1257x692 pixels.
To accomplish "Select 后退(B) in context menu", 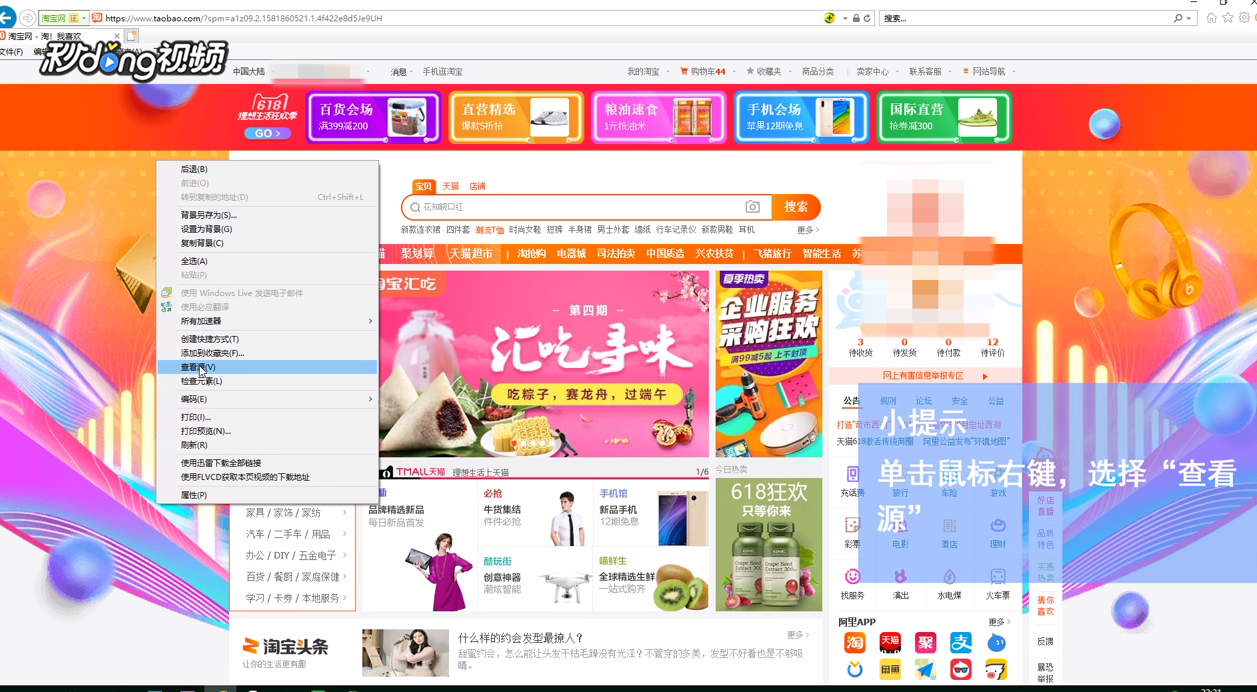I will point(267,169).
